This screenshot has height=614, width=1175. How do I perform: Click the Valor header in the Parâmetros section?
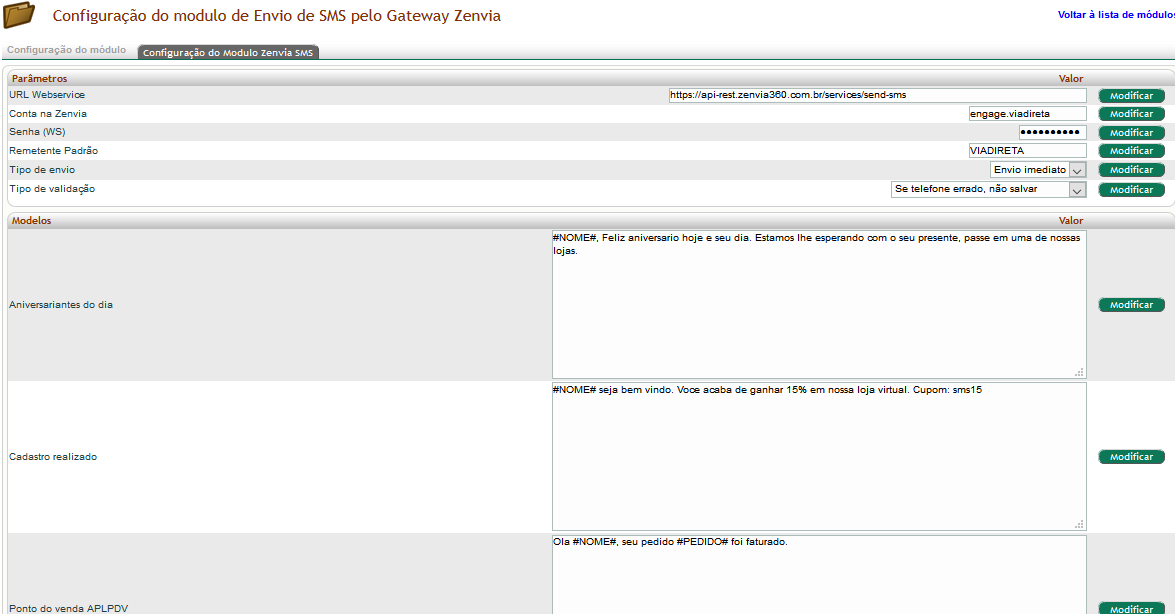[1071, 79]
